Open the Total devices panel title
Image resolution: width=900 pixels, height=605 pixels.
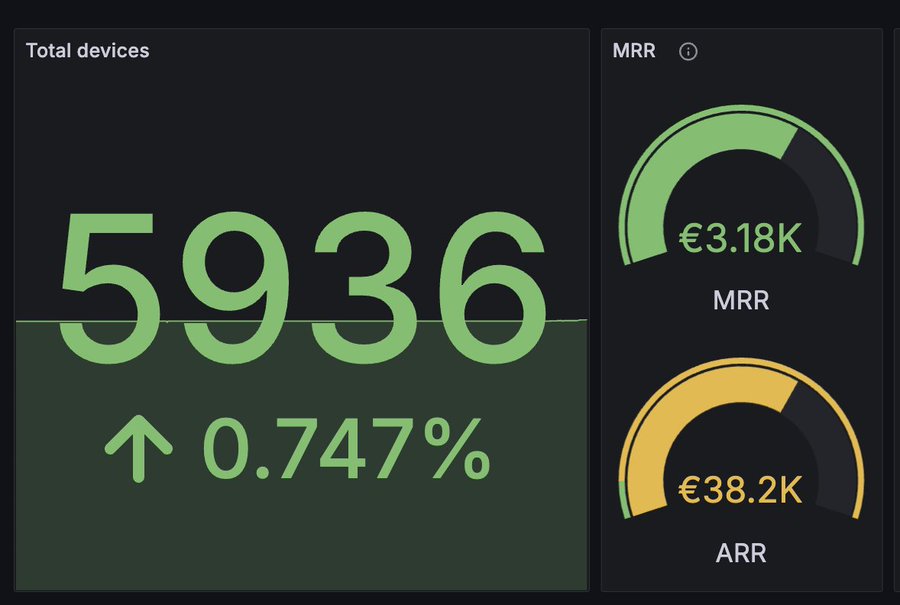tap(87, 51)
